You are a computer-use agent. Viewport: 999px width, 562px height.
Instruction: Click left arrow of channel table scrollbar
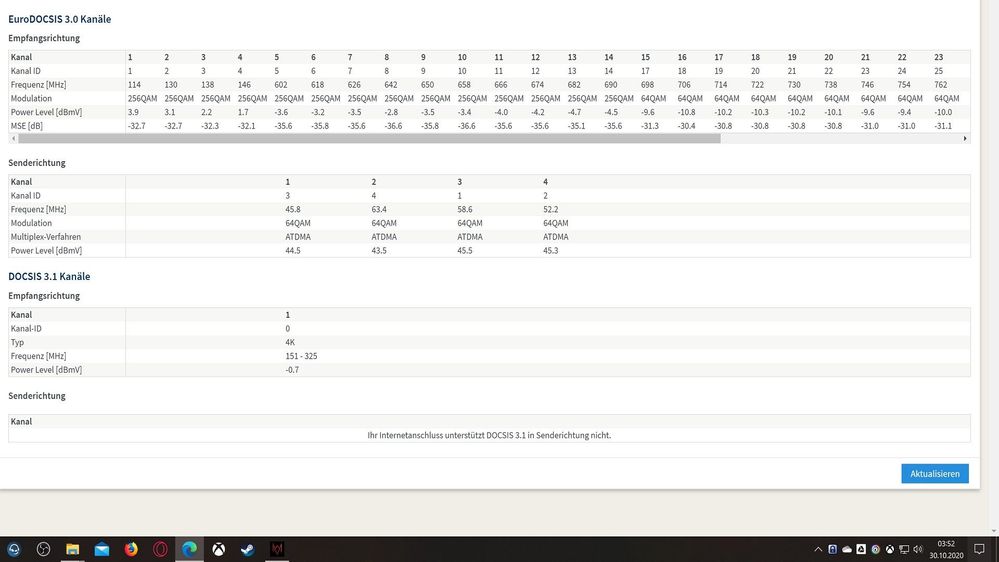point(13,138)
